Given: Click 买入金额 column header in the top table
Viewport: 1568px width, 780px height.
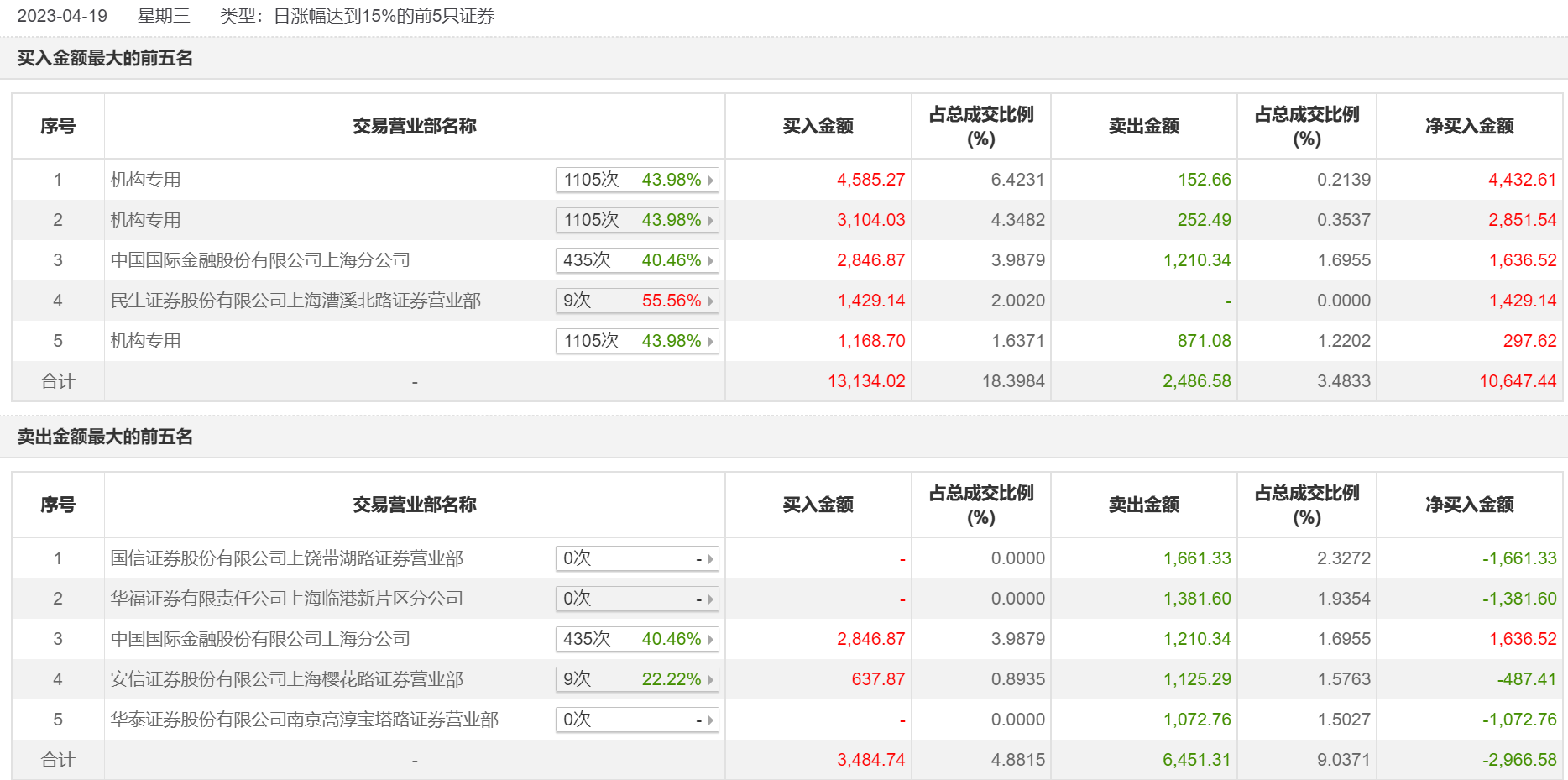Looking at the screenshot, I should click(818, 126).
